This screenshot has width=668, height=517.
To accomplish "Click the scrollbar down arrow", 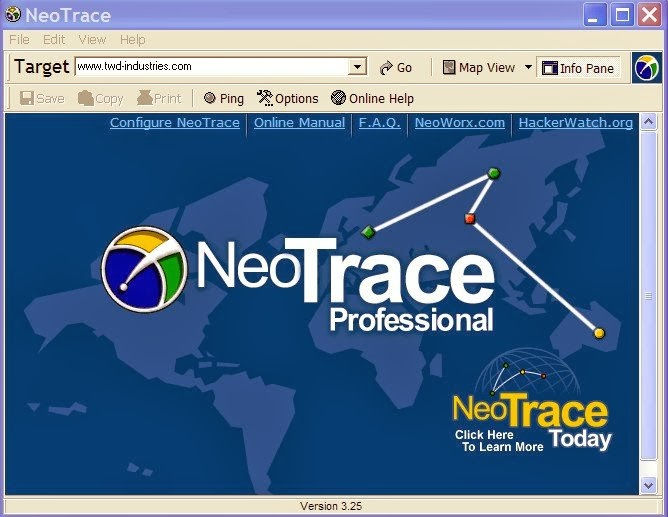I will [648, 485].
